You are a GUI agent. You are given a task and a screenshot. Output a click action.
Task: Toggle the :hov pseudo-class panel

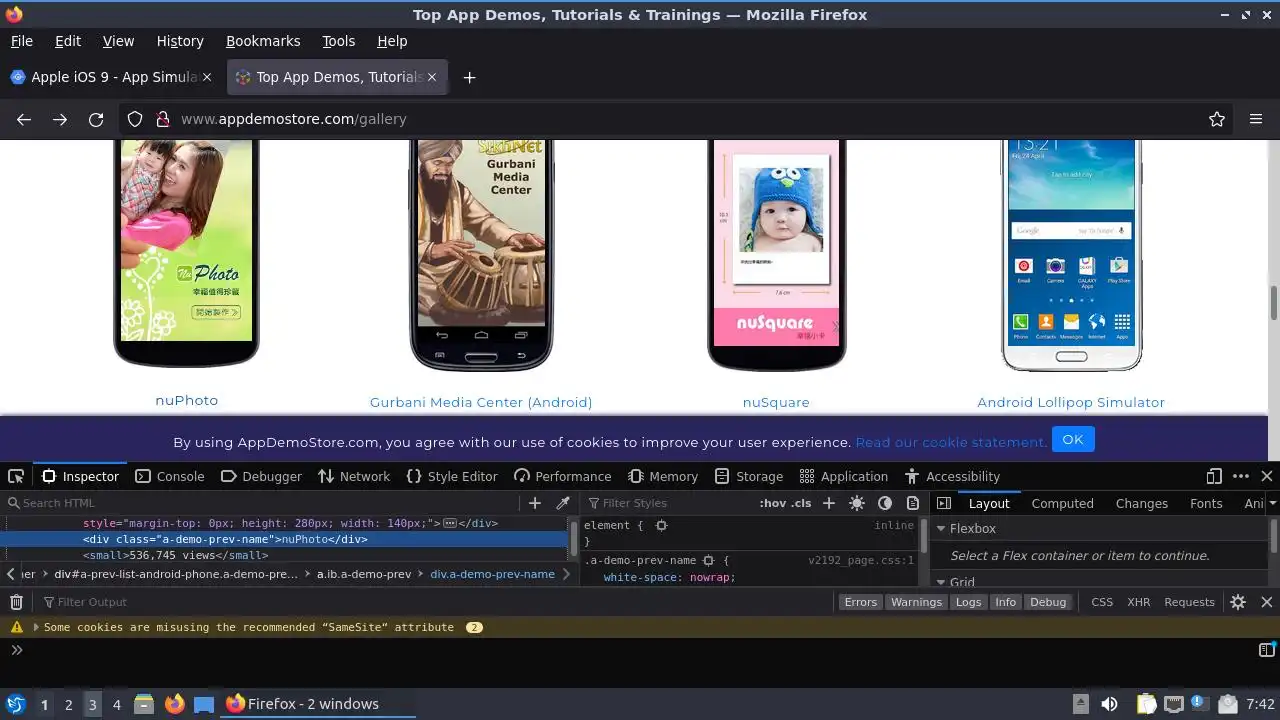tap(773, 503)
